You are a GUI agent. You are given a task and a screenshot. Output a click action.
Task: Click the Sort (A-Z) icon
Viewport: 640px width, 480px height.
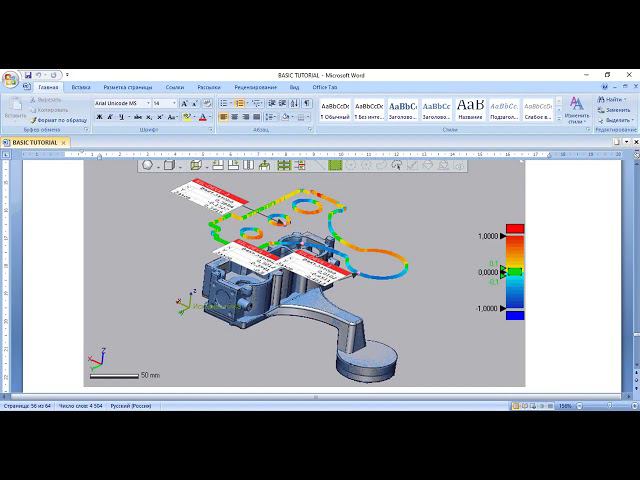coord(295,104)
